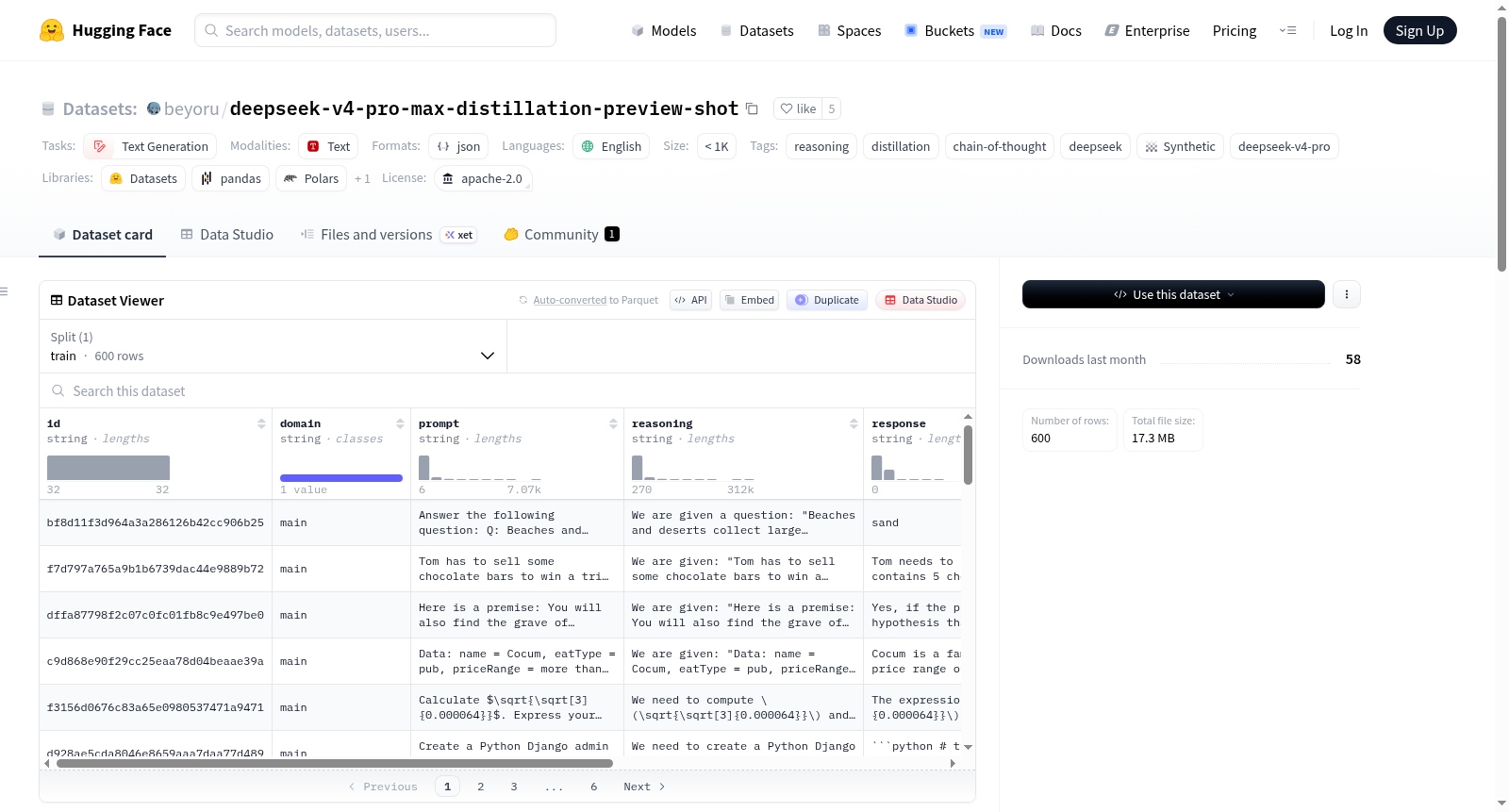Viewport: 1509px width, 812px height.
Task: Click the table vertical scrollbar thumb
Action: 969,455
